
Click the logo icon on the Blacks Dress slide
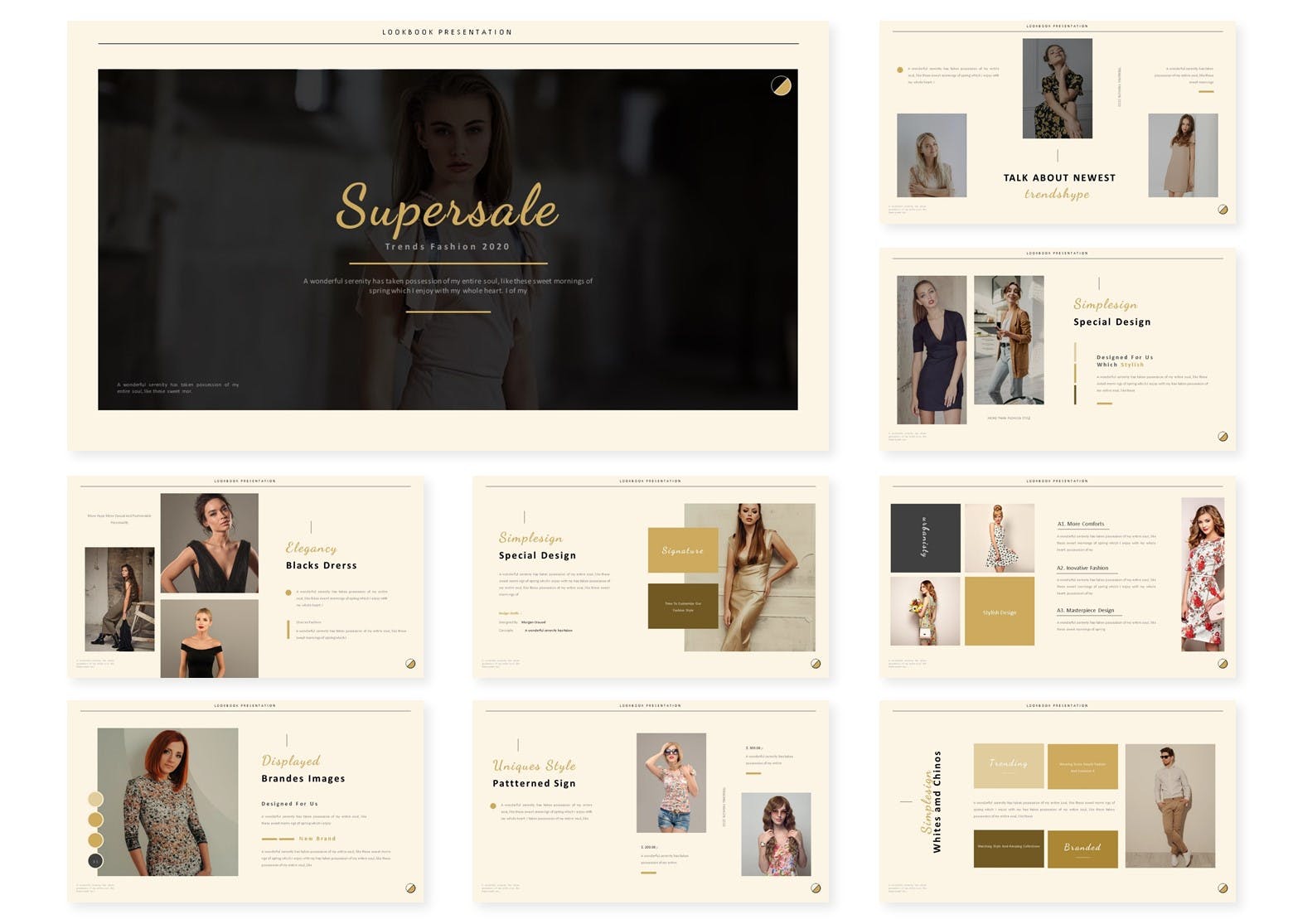pos(410,664)
